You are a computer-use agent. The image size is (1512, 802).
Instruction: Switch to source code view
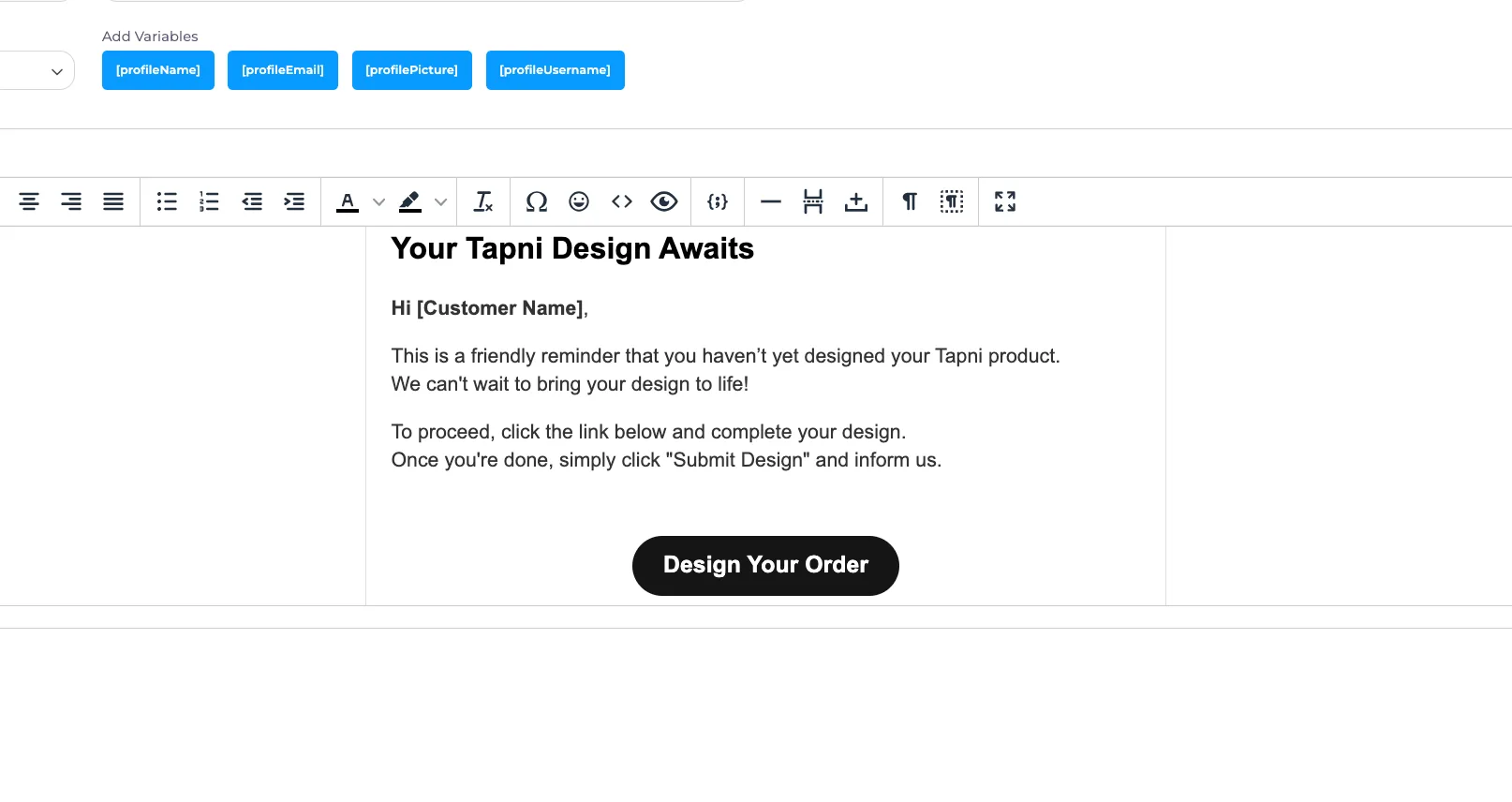(x=622, y=201)
